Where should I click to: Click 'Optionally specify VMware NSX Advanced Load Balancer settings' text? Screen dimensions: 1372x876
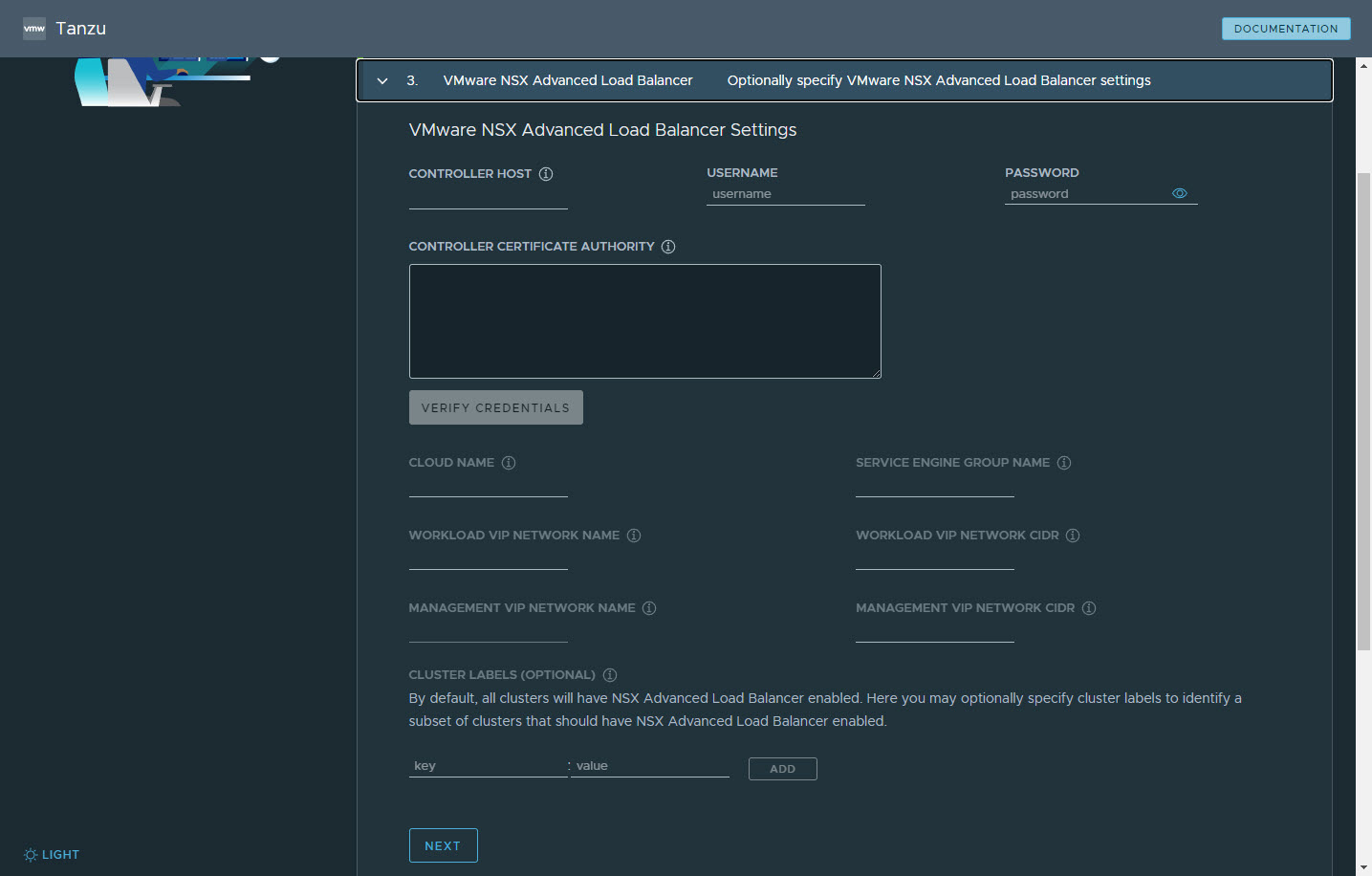[x=939, y=80]
